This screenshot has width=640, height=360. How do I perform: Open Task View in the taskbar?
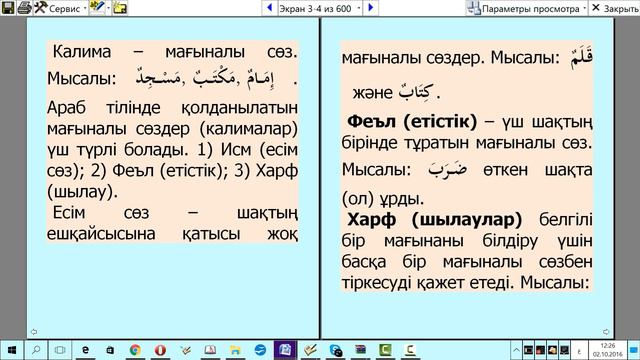point(60,350)
